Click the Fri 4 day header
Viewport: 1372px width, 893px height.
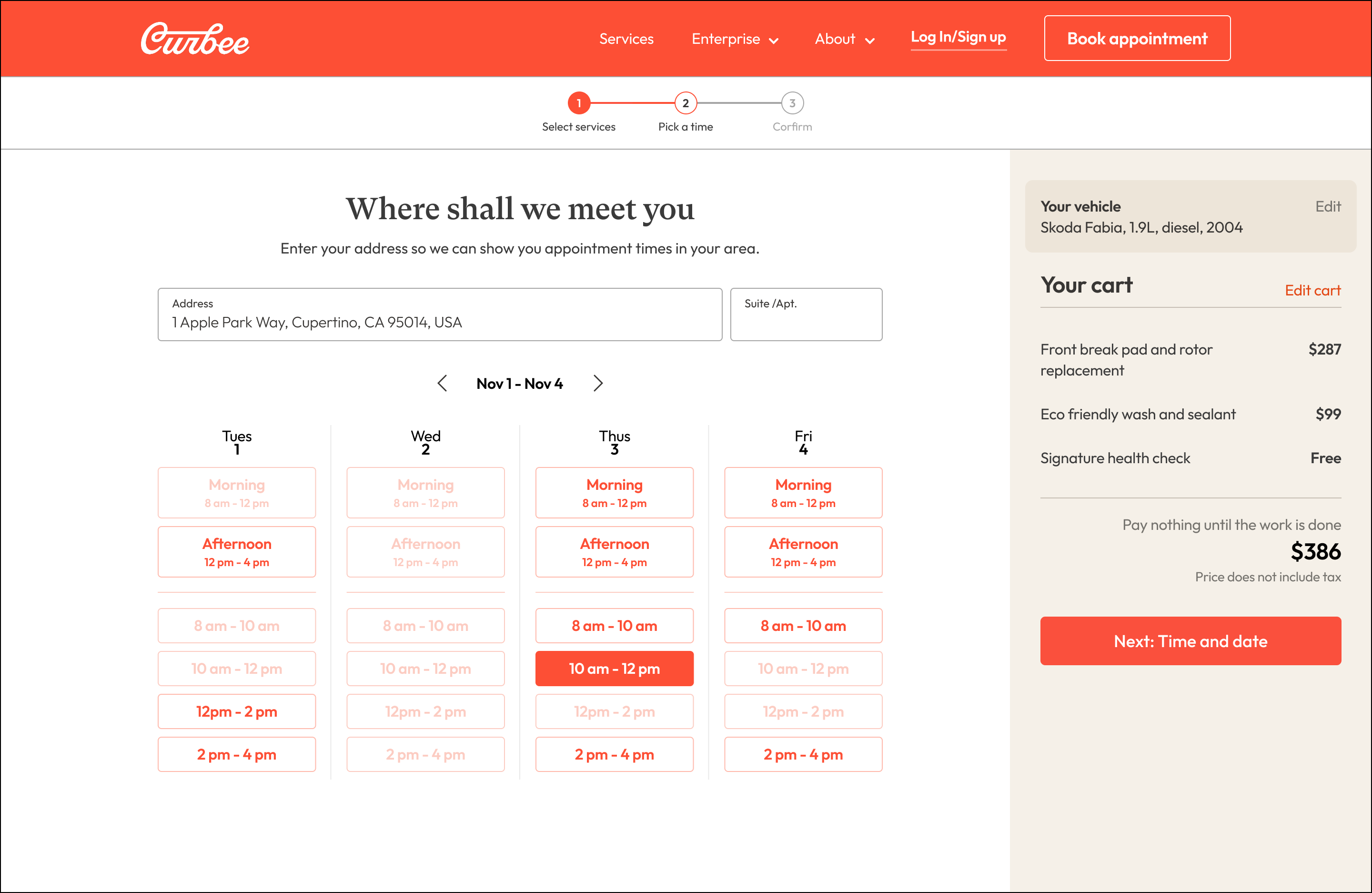click(803, 442)
